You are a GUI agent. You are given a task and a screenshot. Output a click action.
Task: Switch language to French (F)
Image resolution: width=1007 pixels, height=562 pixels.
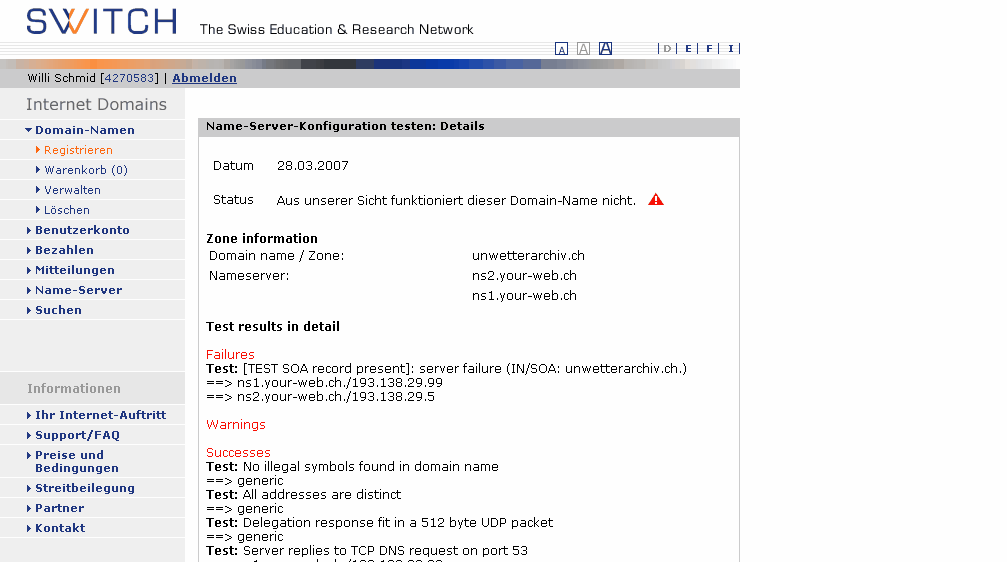(x=709, y=48)
